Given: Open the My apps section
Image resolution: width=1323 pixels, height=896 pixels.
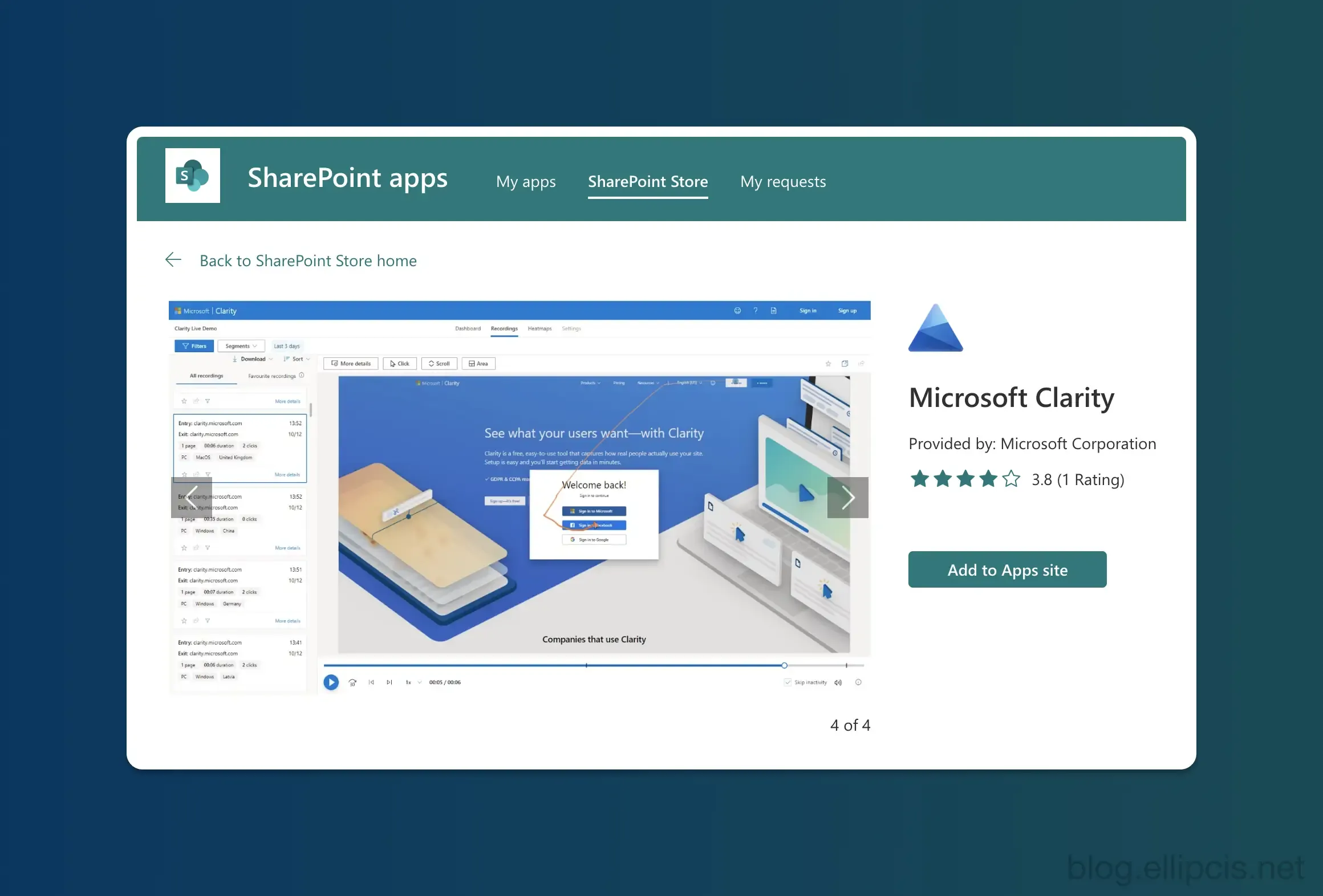Looking at the screenshot, I should click(x=526, y=181).
